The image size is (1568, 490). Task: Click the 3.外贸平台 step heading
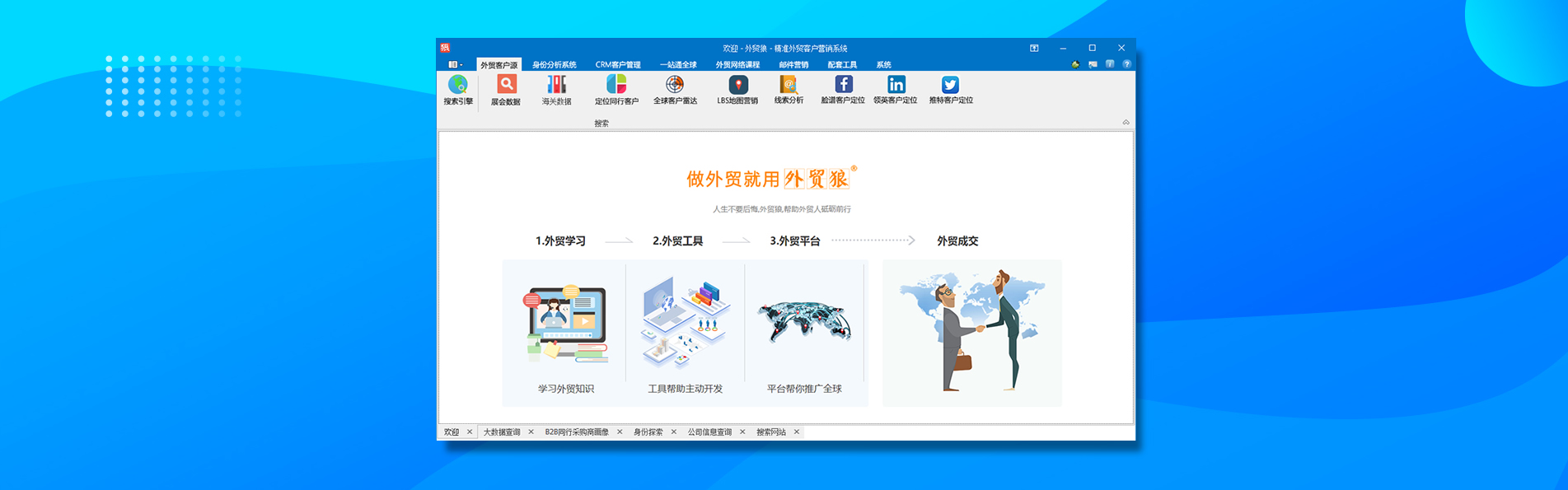click(795, 241)
